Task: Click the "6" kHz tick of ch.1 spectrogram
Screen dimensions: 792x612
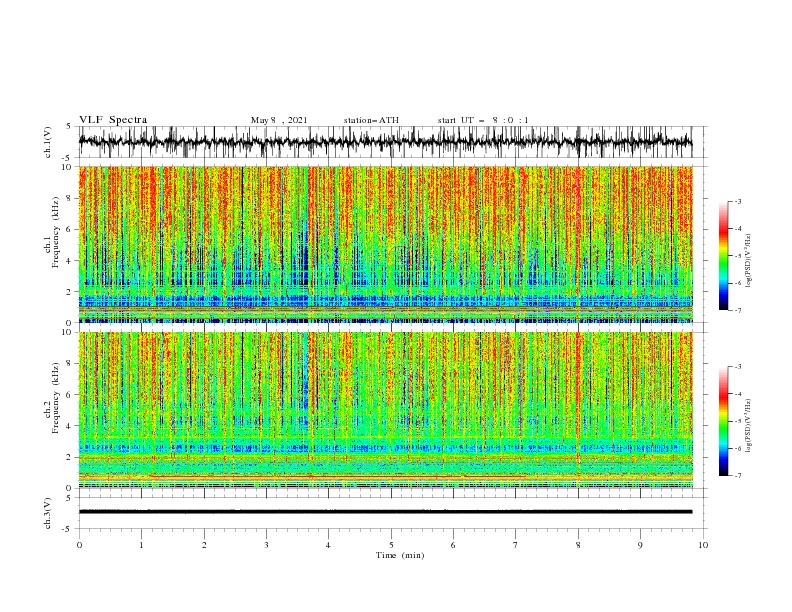Action: [71, 229]
